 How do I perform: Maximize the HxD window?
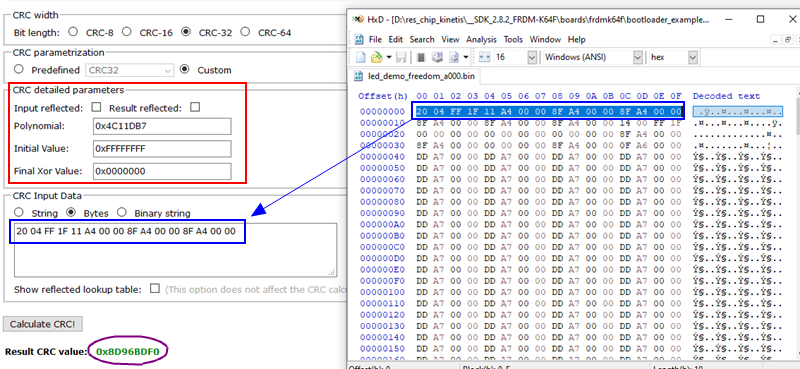[x=760, y=19]
